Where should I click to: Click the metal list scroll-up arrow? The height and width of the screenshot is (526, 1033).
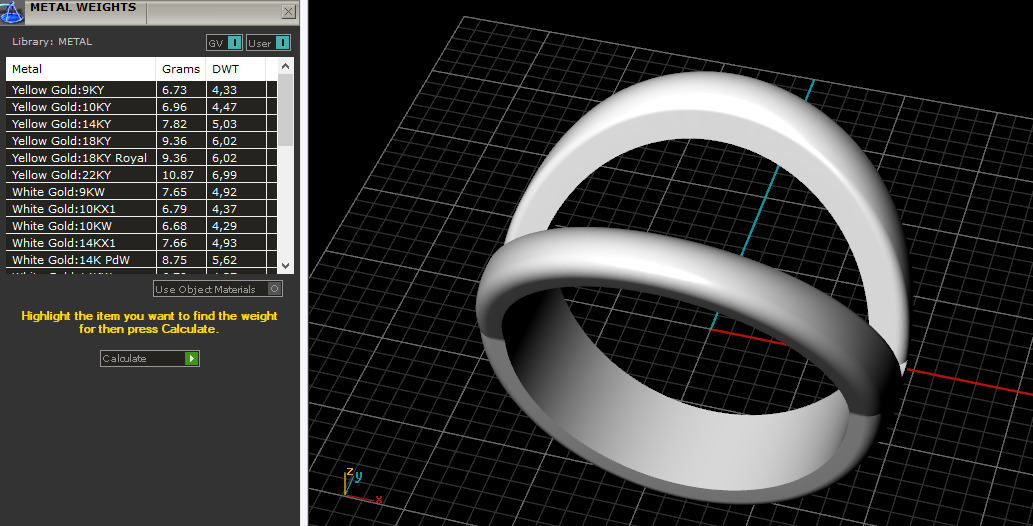coord(285,67)
